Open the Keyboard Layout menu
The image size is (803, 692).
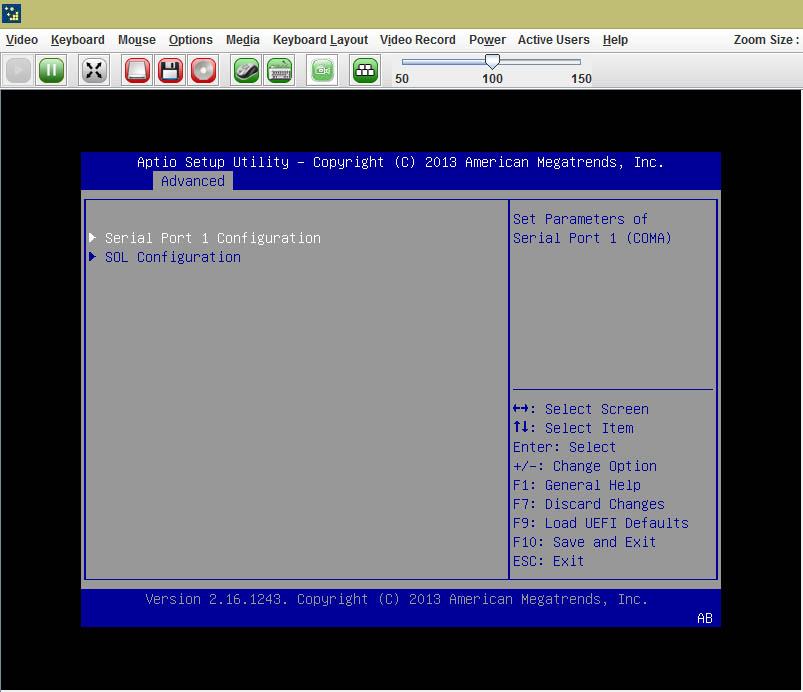(321, 40)
